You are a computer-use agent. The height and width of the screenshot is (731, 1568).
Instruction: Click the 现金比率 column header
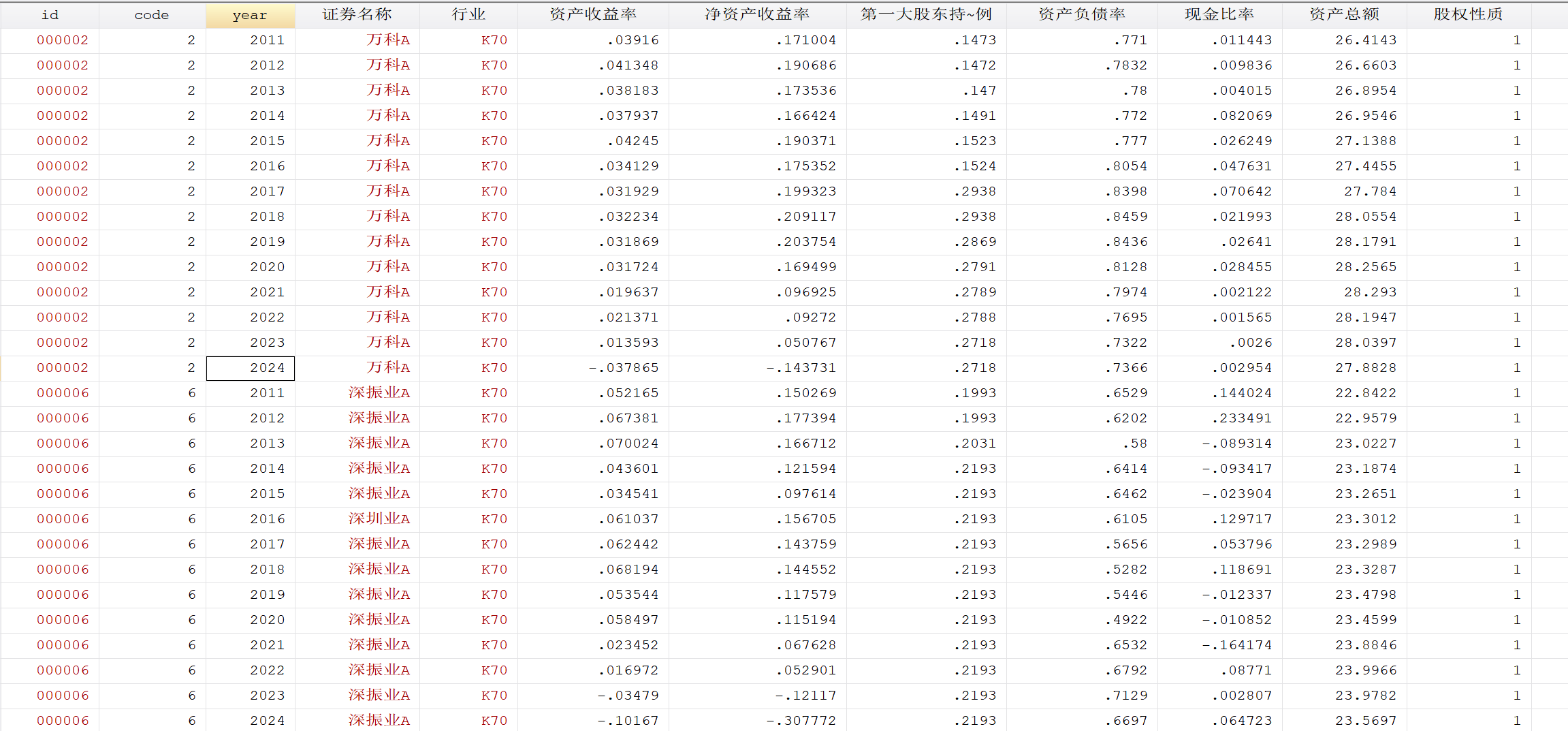(1219, 15)
